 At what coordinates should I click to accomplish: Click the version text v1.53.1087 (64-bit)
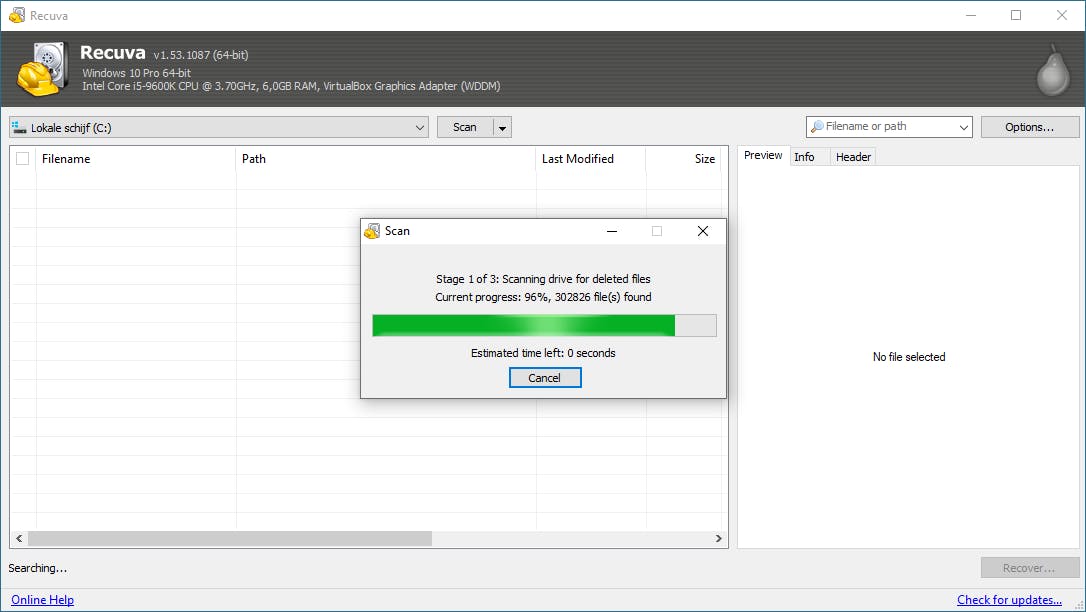[201, 55]
